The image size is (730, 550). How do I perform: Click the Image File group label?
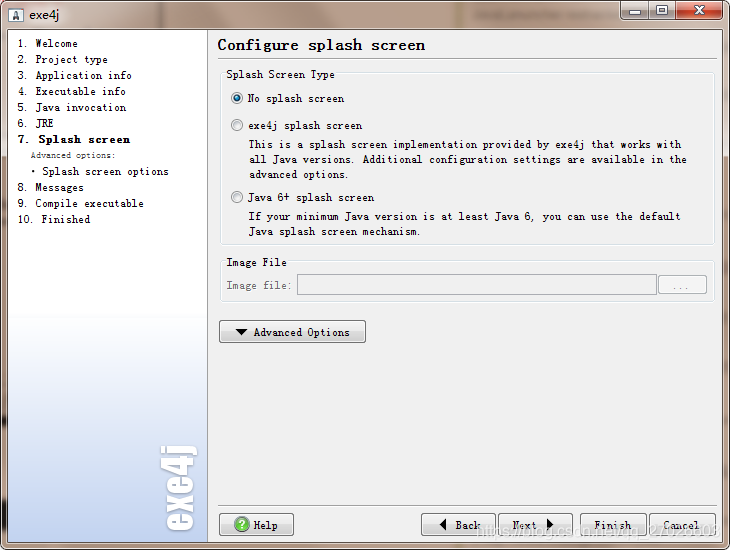coord(257,263)
